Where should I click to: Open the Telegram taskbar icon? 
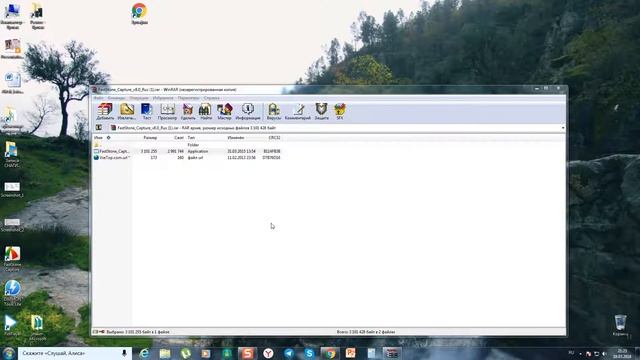point(289,353)
